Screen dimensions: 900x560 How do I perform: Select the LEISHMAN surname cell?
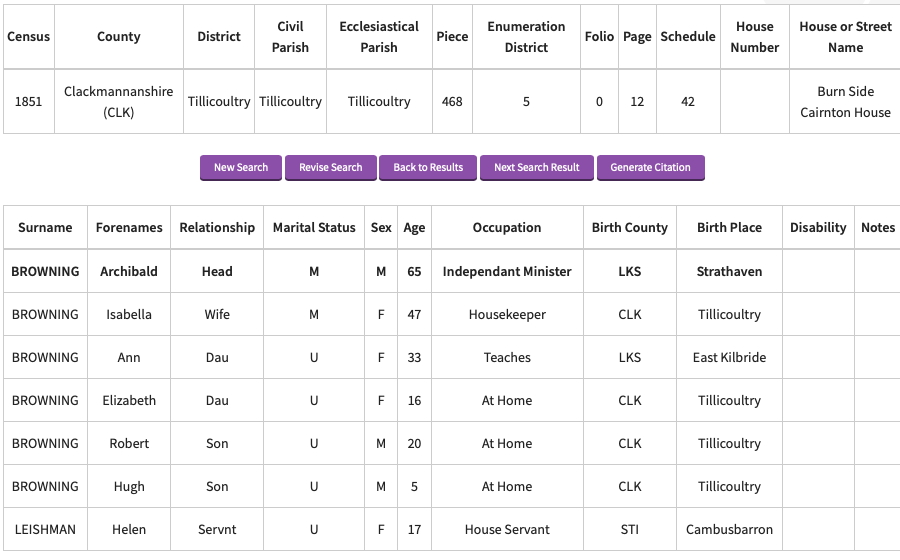(x=44, y=529)
